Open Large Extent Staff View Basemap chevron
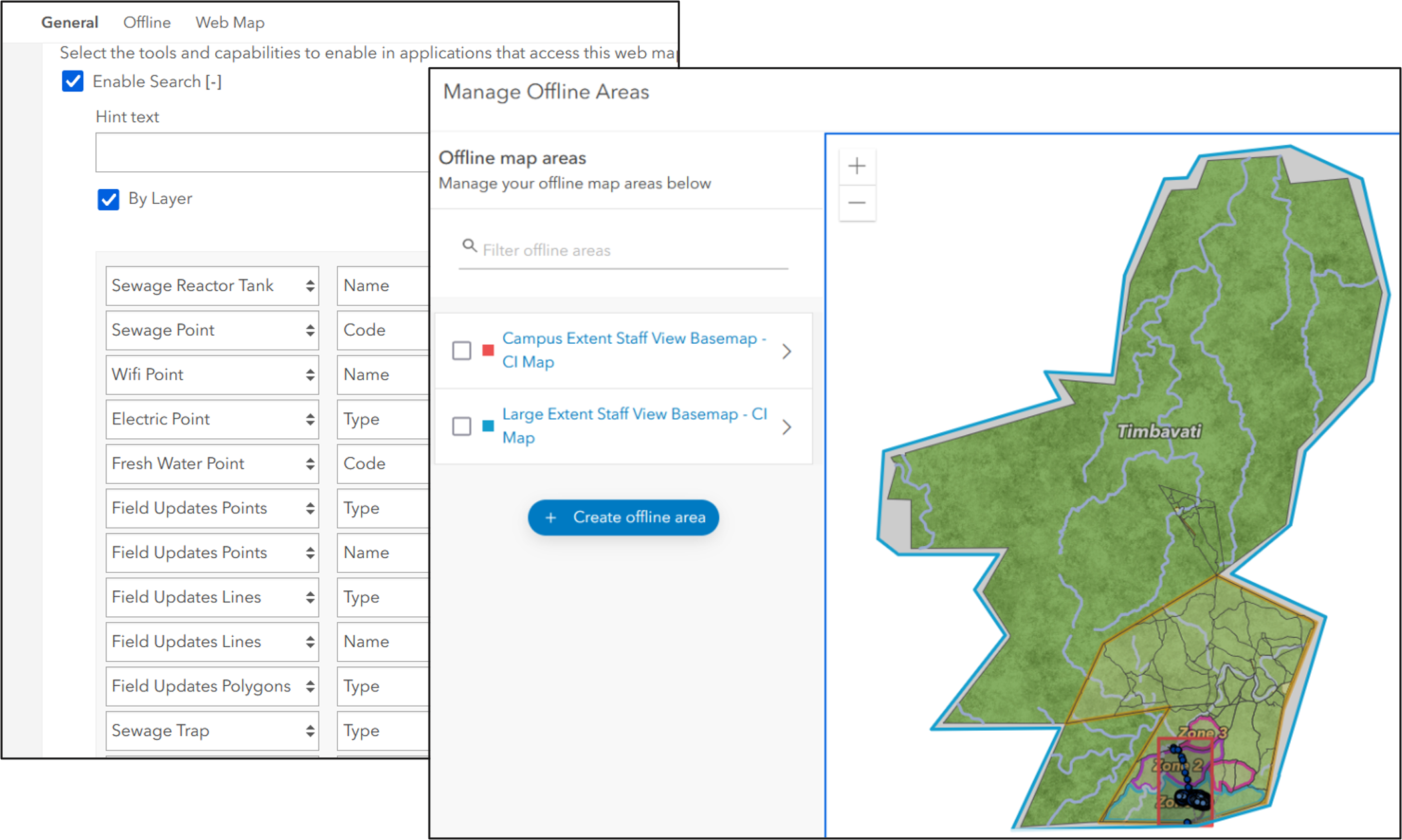 point(787,427)
